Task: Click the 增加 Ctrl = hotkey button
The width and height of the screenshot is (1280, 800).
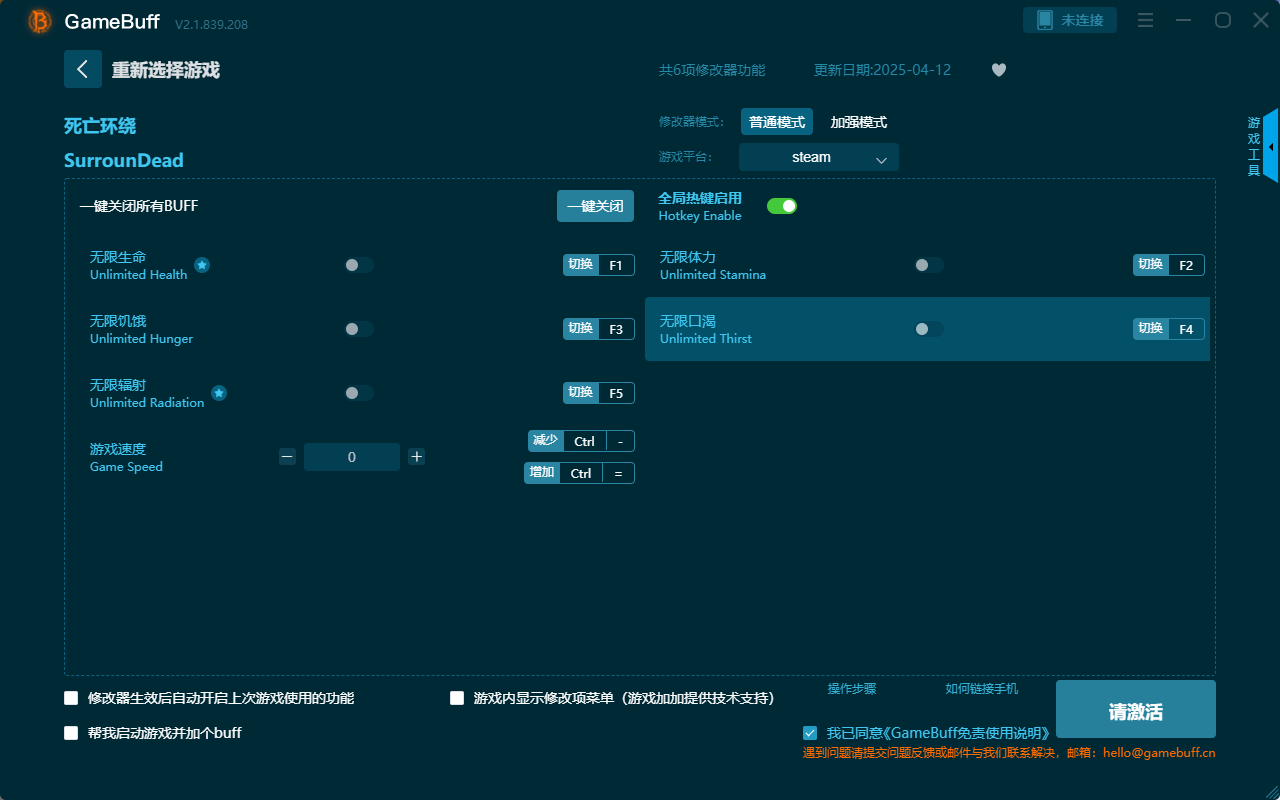Action: tap(579, 473)
